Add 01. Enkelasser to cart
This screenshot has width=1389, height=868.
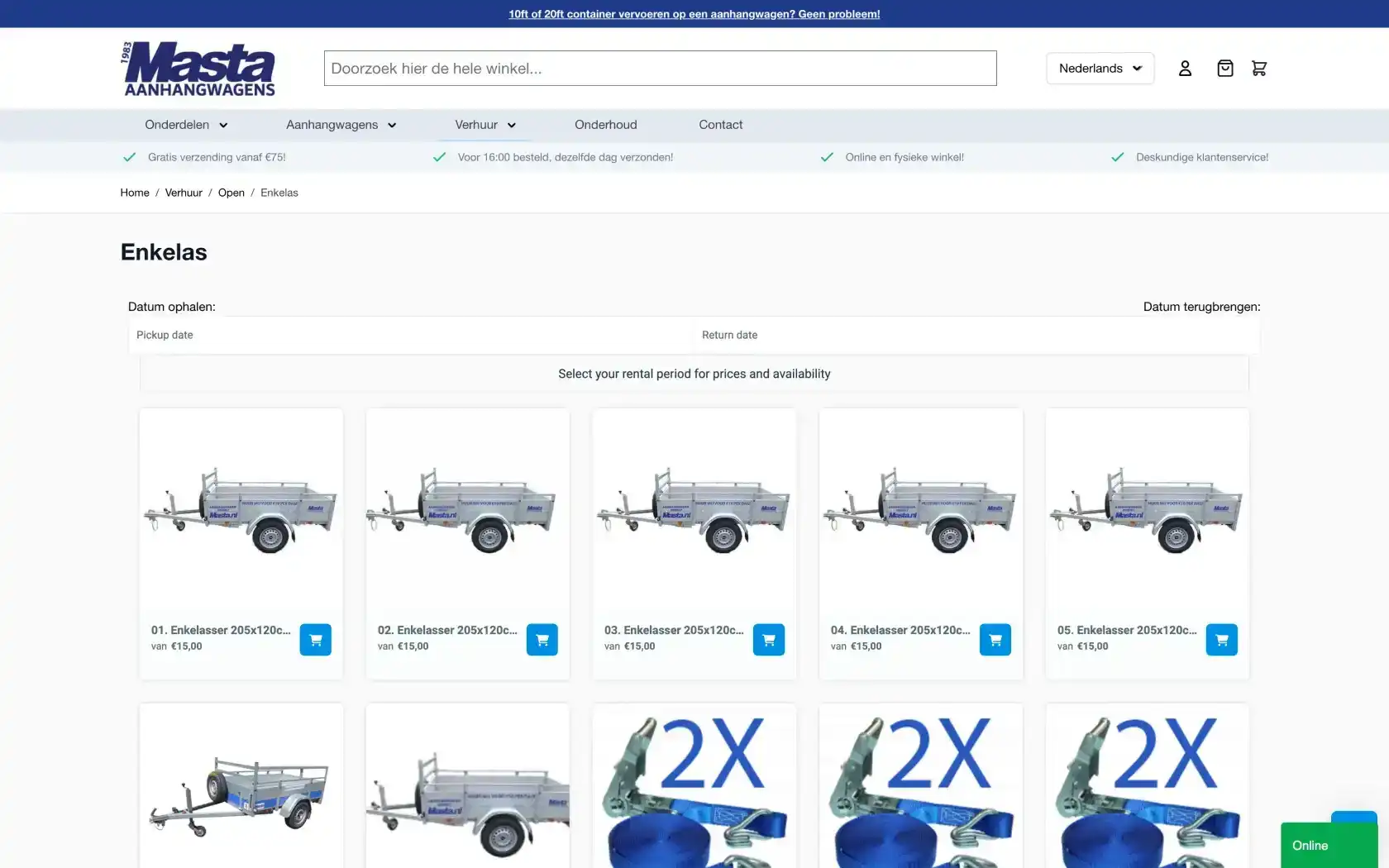pos(315,640)
